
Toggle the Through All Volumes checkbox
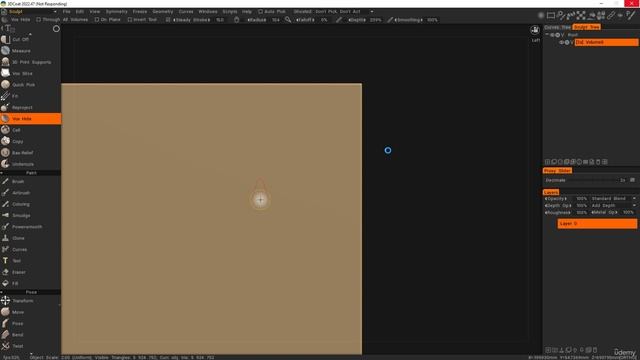pyautogui.click(x=38, y=20)
